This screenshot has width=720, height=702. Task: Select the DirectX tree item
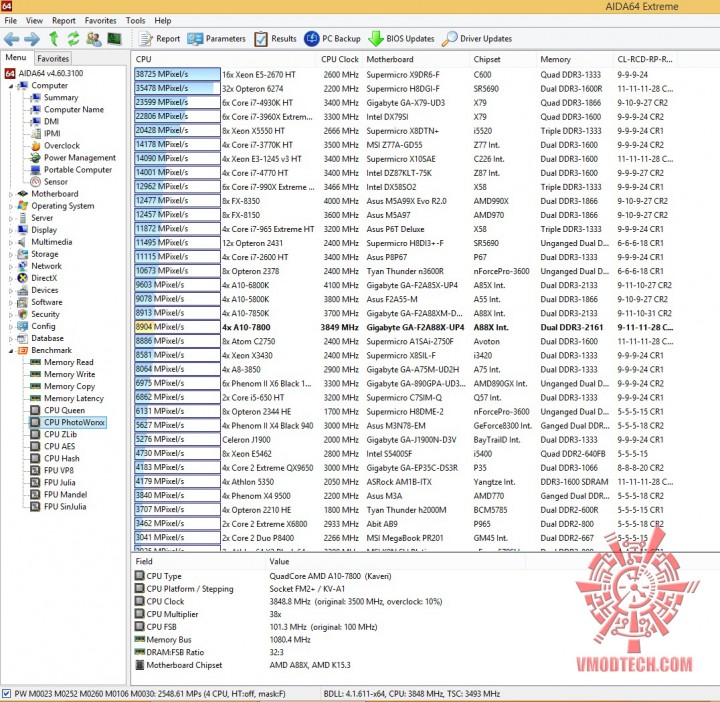click(38, 278)
